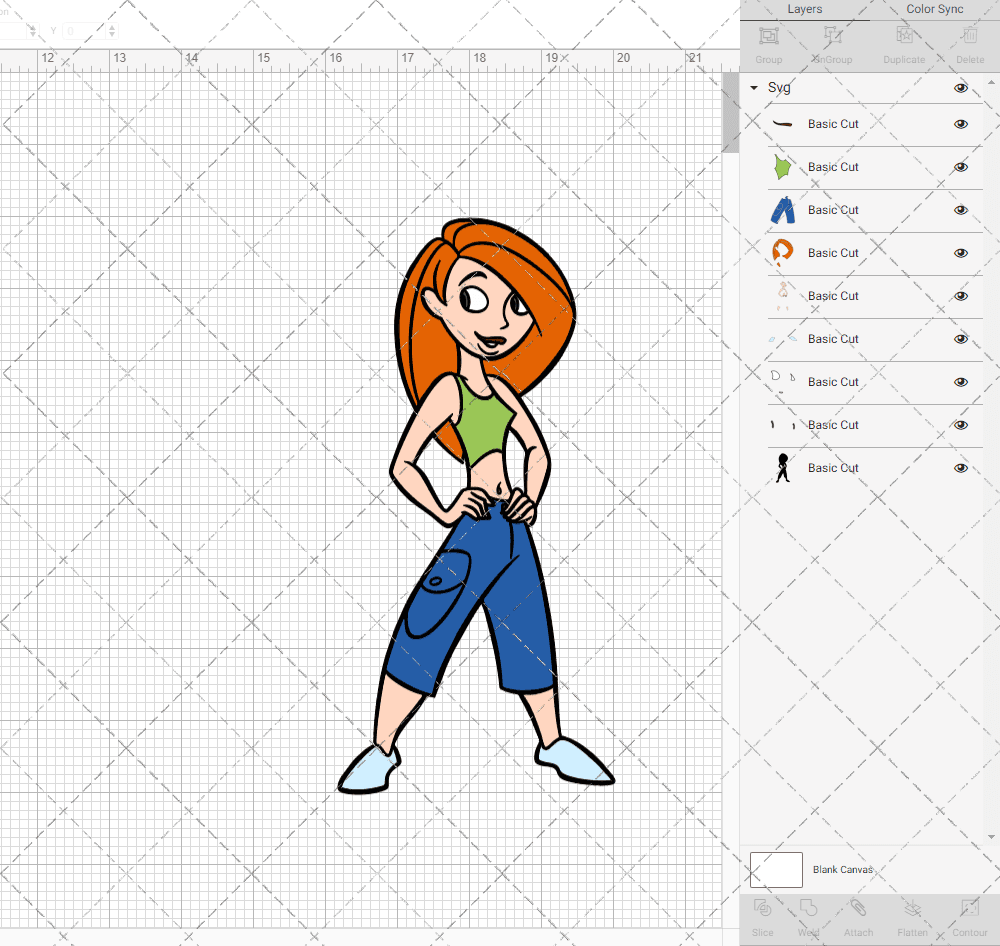The height and width of the screenshot is (946, 1000).
Task: Collapse the Svg group arrow
Action: 754,88
